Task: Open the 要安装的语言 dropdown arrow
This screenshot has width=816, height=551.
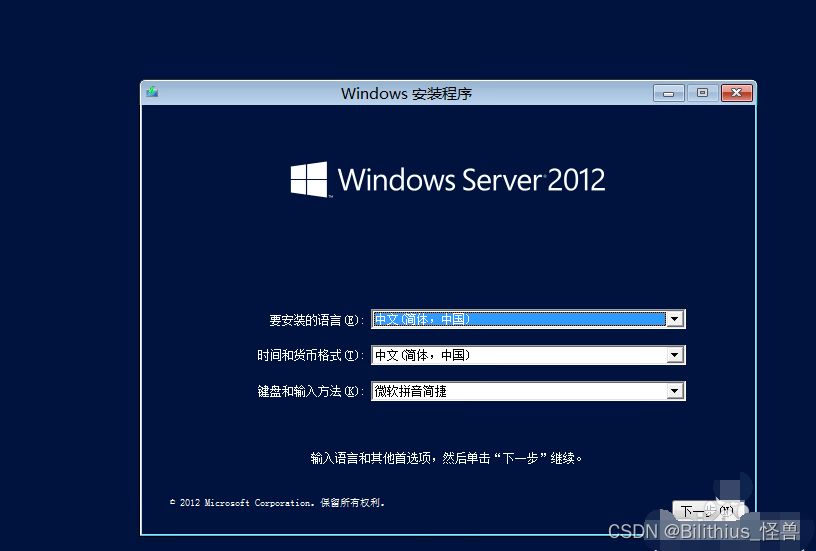Action: pyautogui.click(x=675, y=319)
